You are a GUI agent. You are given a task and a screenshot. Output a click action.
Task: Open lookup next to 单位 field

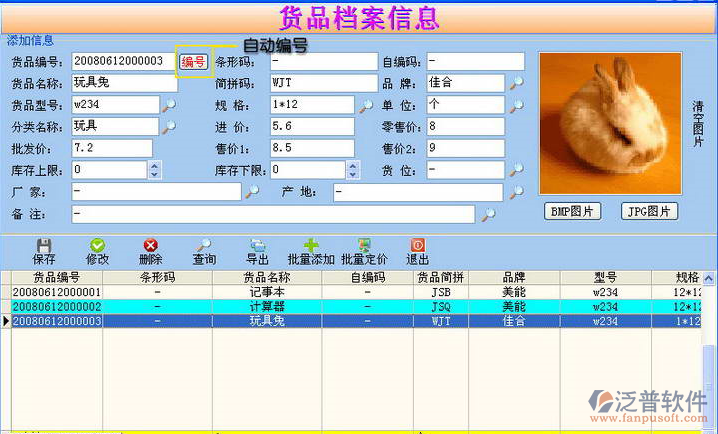pos(516,105)
